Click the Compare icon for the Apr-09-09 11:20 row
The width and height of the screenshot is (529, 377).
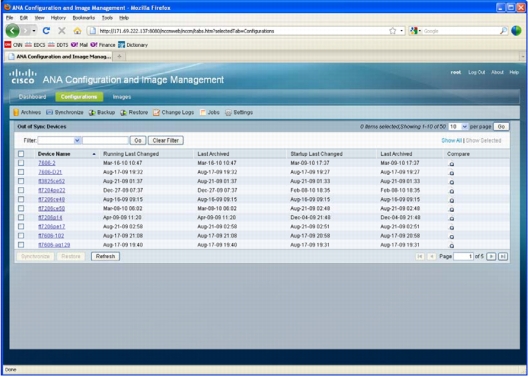tap(451, 218)
